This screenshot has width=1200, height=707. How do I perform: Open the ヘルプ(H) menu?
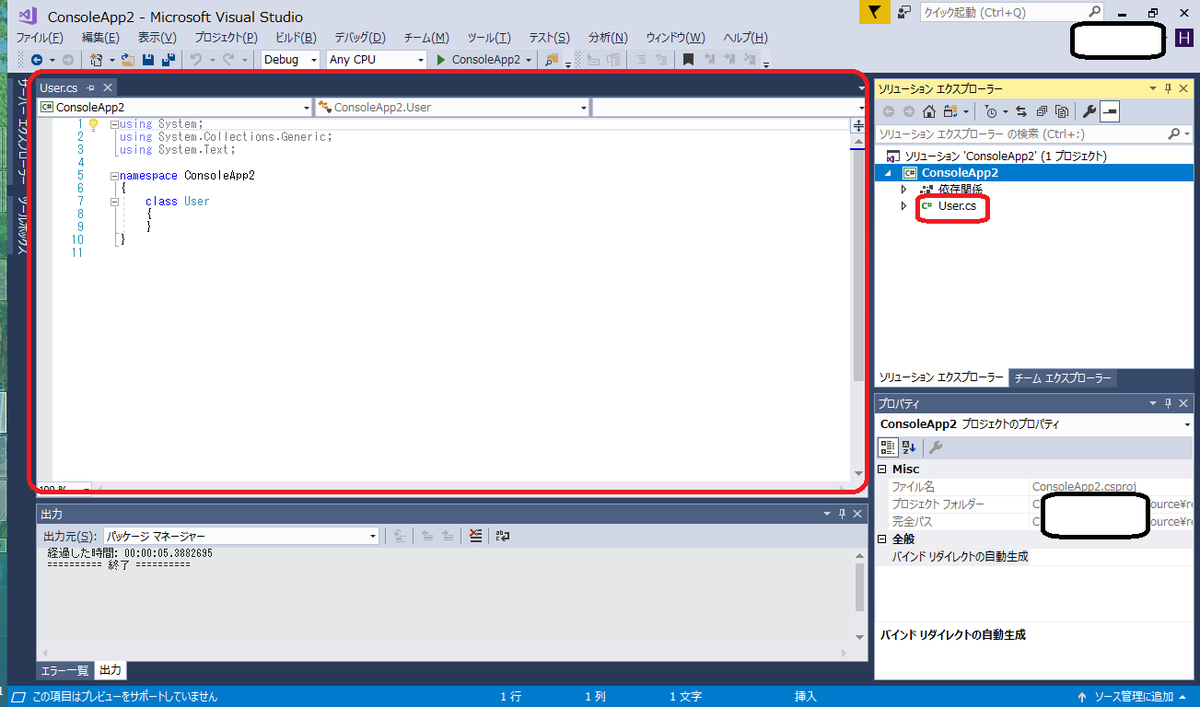coord(745,37)
